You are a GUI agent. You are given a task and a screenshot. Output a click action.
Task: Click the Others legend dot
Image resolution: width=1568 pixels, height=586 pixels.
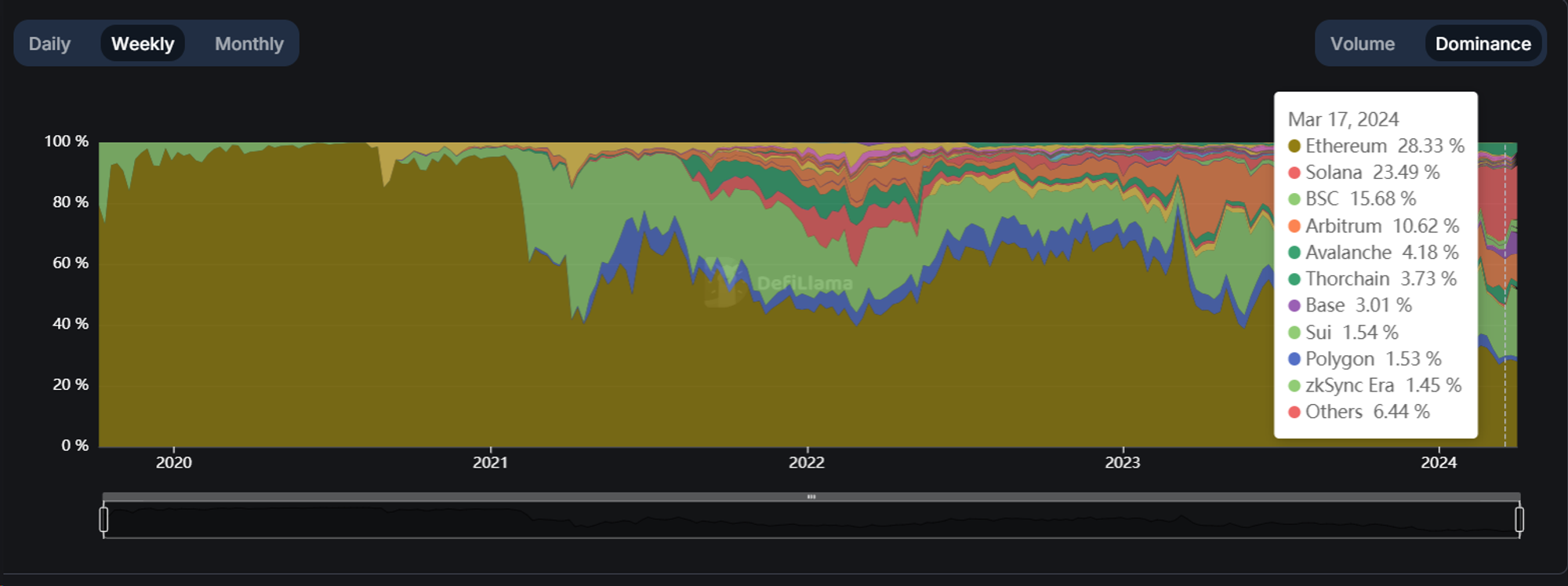[x=1294, y=412]
